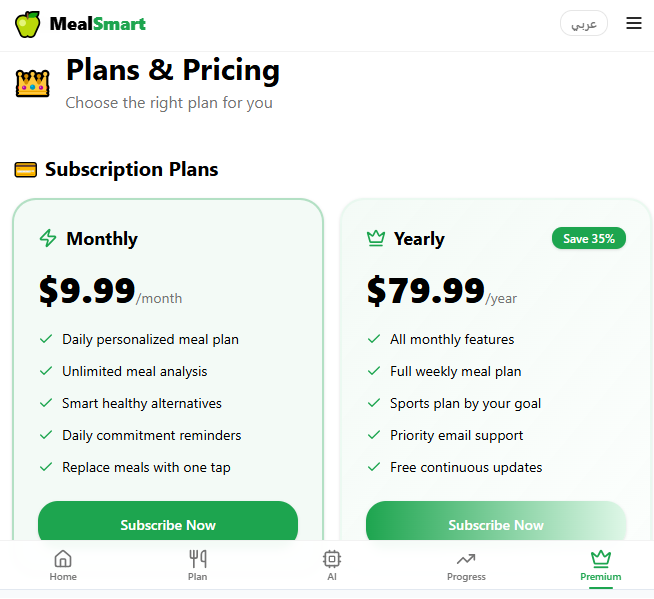Subscribe to the Monthly plan
The image size is (654, 599).
168,524
